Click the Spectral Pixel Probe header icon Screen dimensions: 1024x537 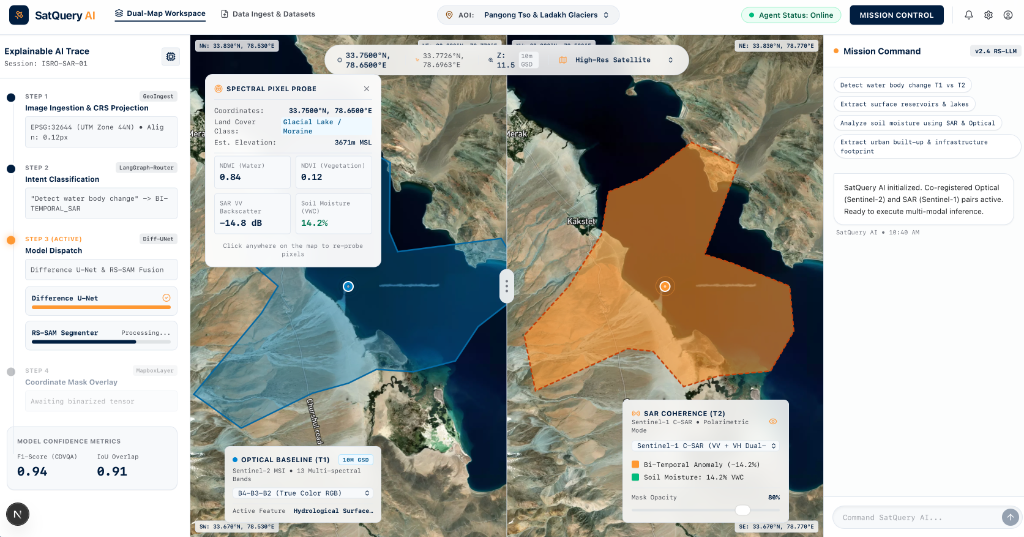tap(218, 89)
